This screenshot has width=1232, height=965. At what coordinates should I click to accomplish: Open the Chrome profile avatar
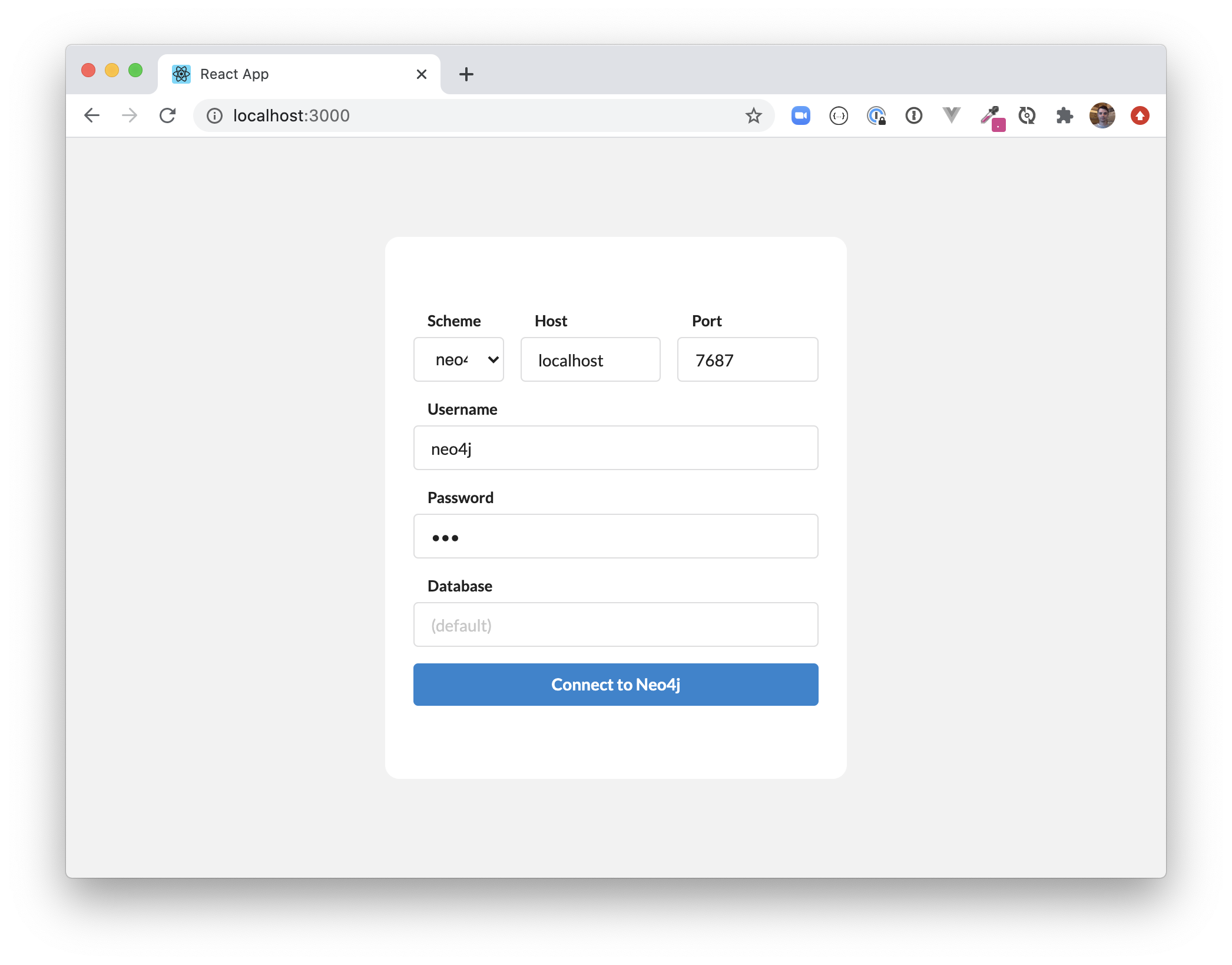click(1102, 115)
